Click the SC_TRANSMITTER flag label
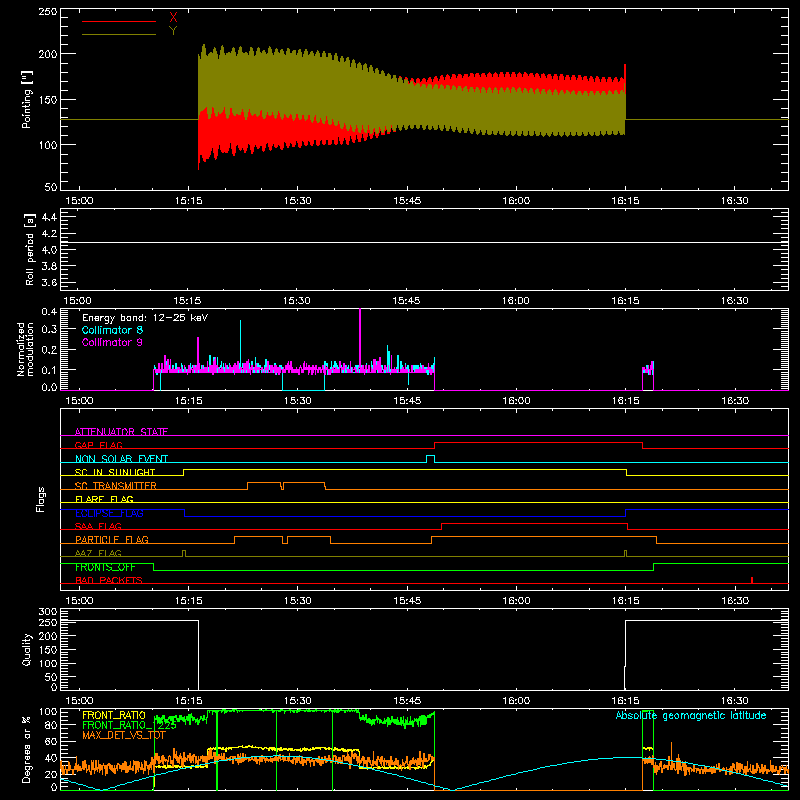 (x=115, y=486)
